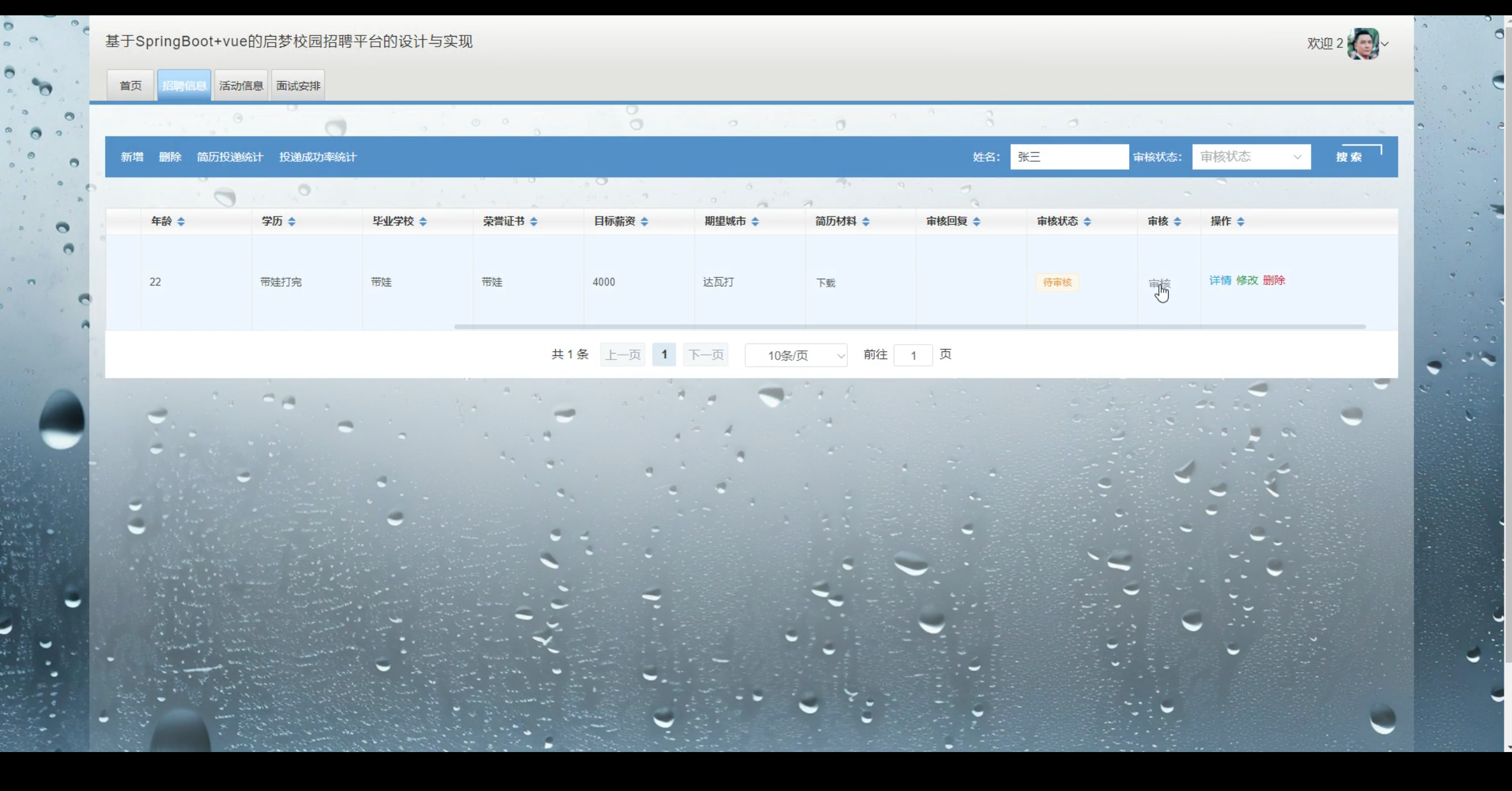Click 简历投递统计 in the toolbar

pos(230,157)
